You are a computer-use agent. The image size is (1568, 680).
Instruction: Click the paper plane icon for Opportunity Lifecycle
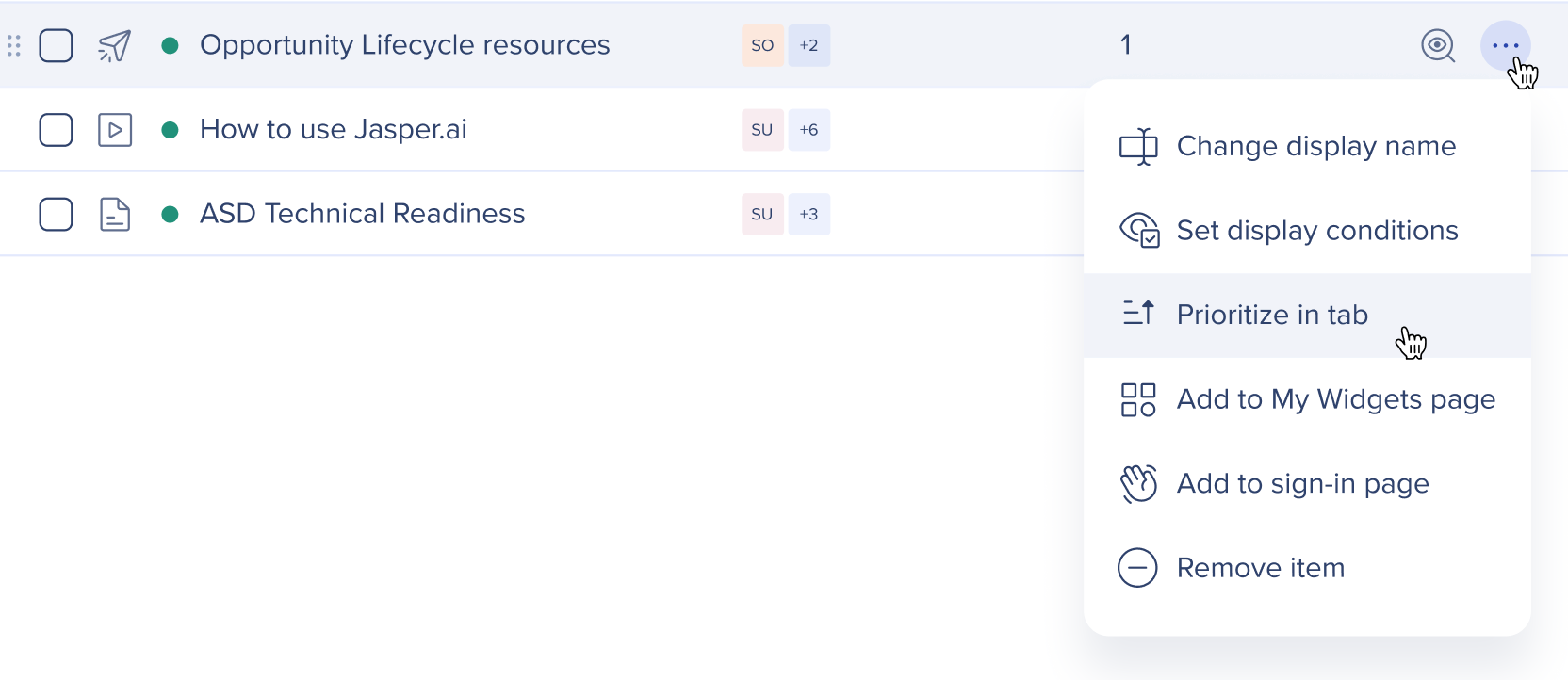coord(115,45)
